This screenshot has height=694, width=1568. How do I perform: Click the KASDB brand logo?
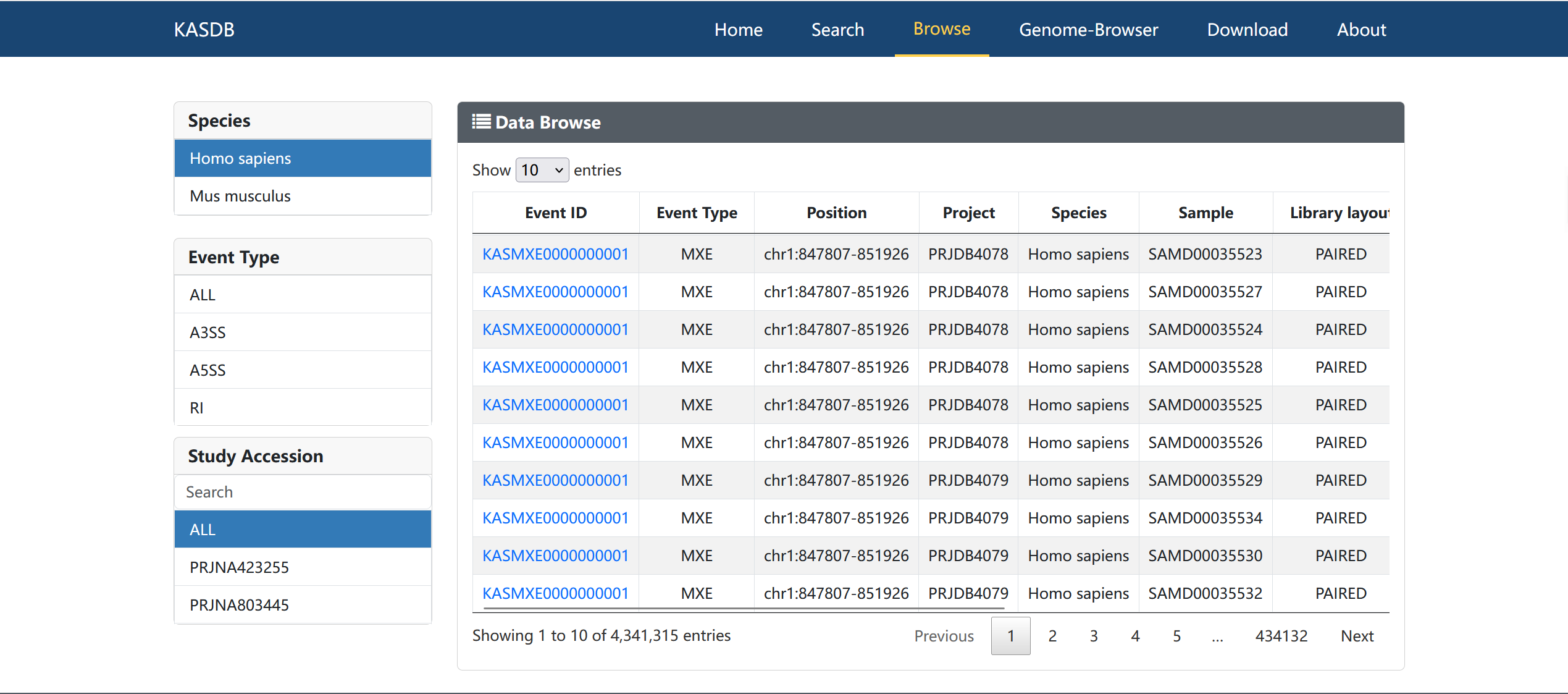coord(204,30)
